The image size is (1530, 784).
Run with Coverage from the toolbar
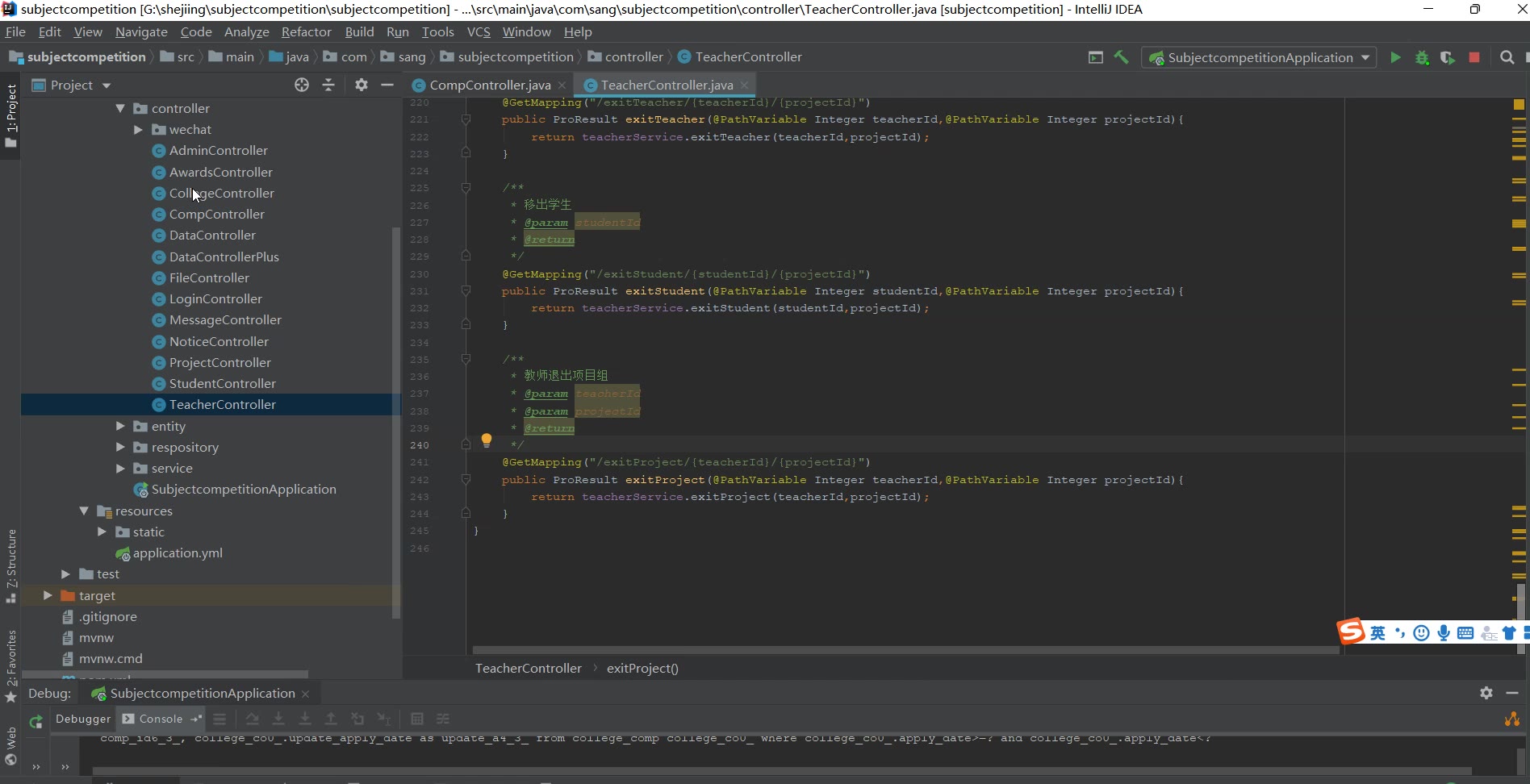pyautogui.click(x=1448, y=57)
